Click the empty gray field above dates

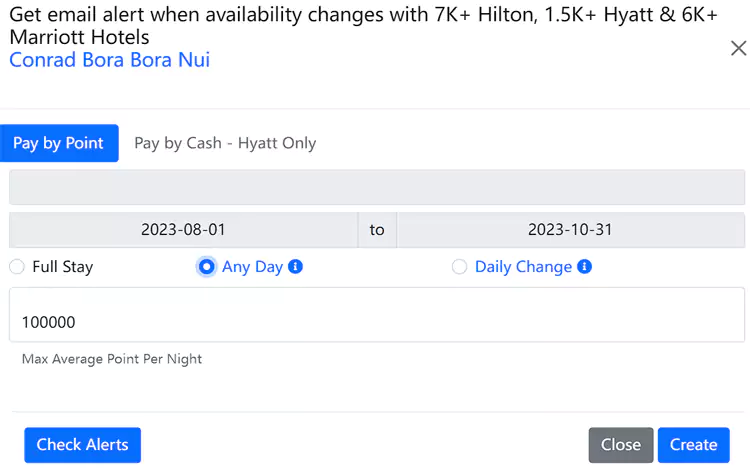[377, 187]
